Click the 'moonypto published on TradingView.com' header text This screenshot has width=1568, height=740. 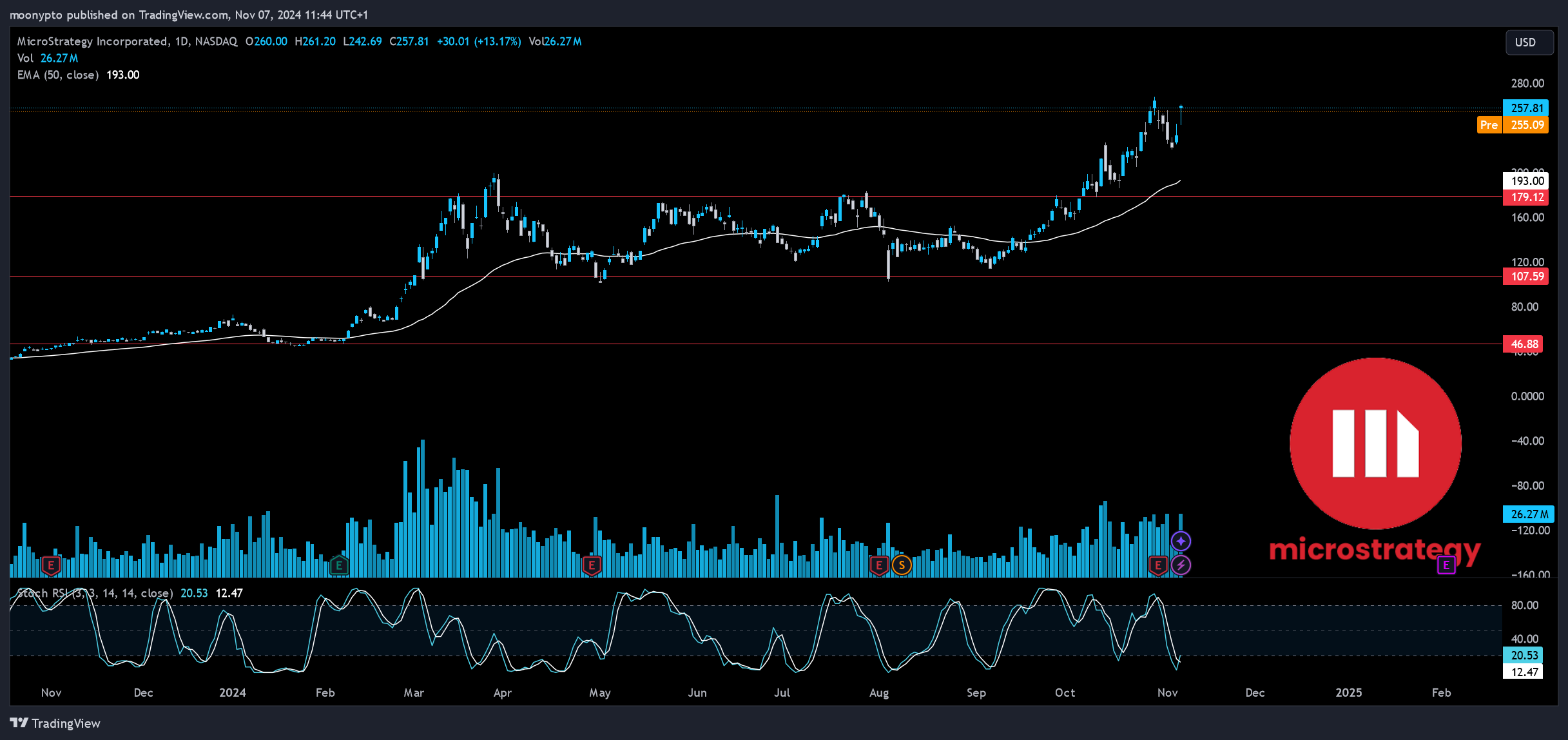119,14
